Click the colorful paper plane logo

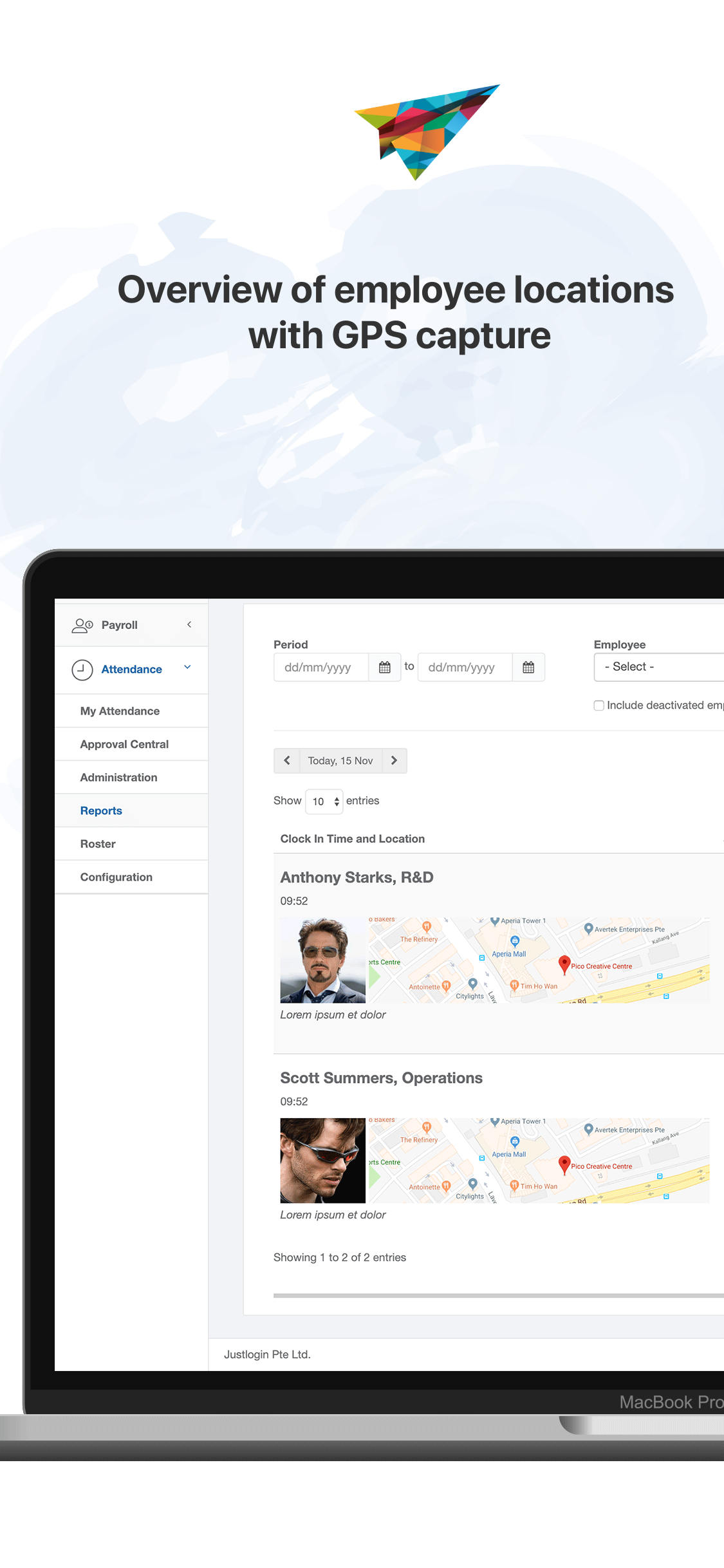tap(427, 132)
